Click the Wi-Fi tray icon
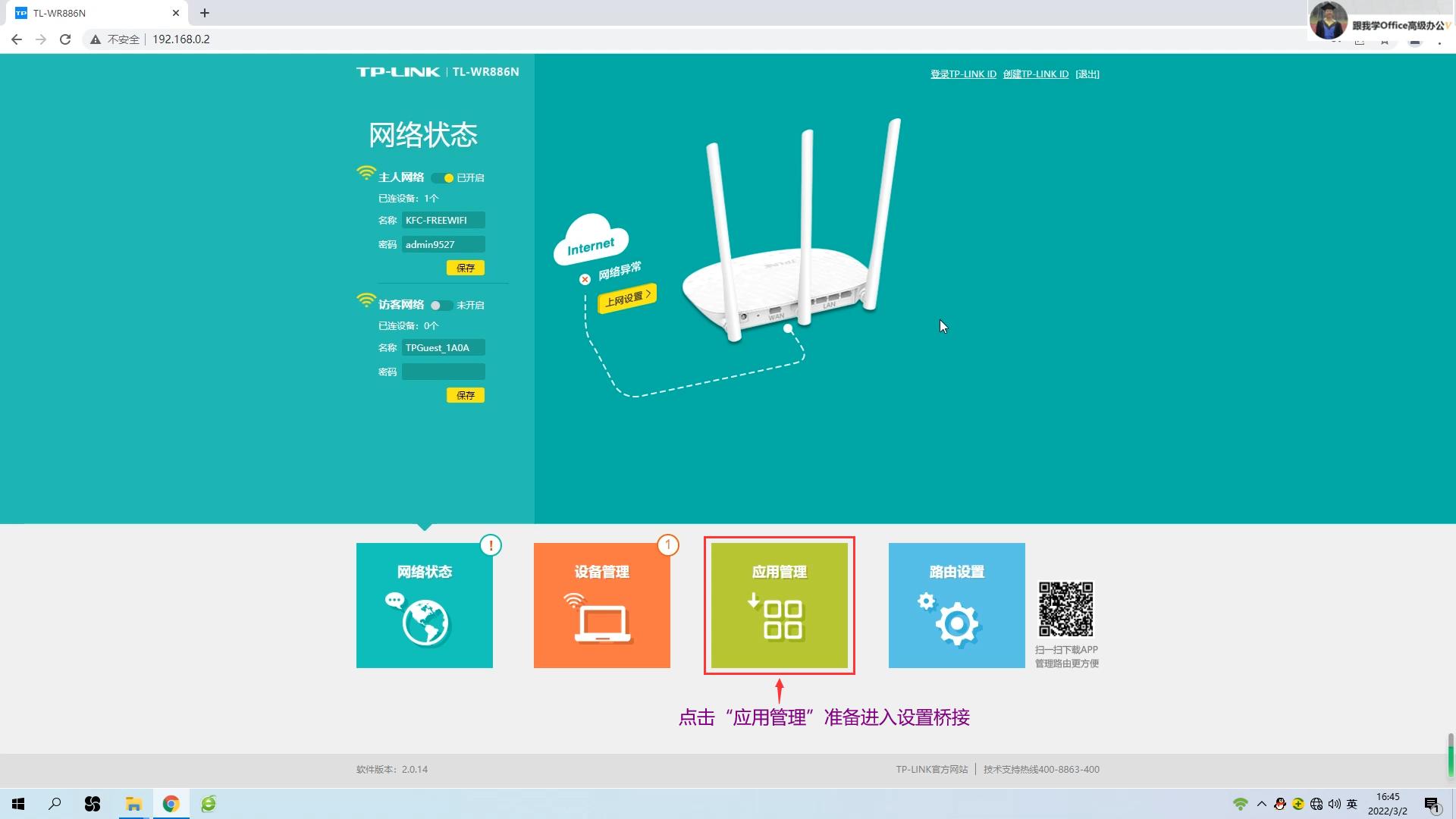1456x819 pixels. coord(1241,804)
